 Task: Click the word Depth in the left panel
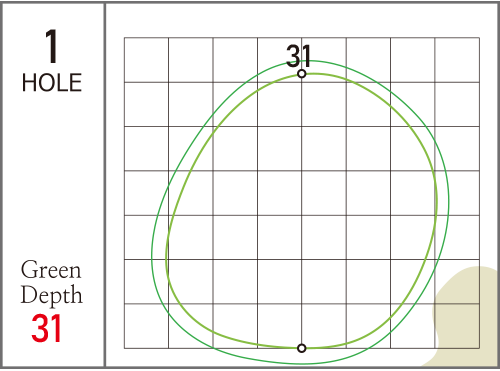pos(51,295)
